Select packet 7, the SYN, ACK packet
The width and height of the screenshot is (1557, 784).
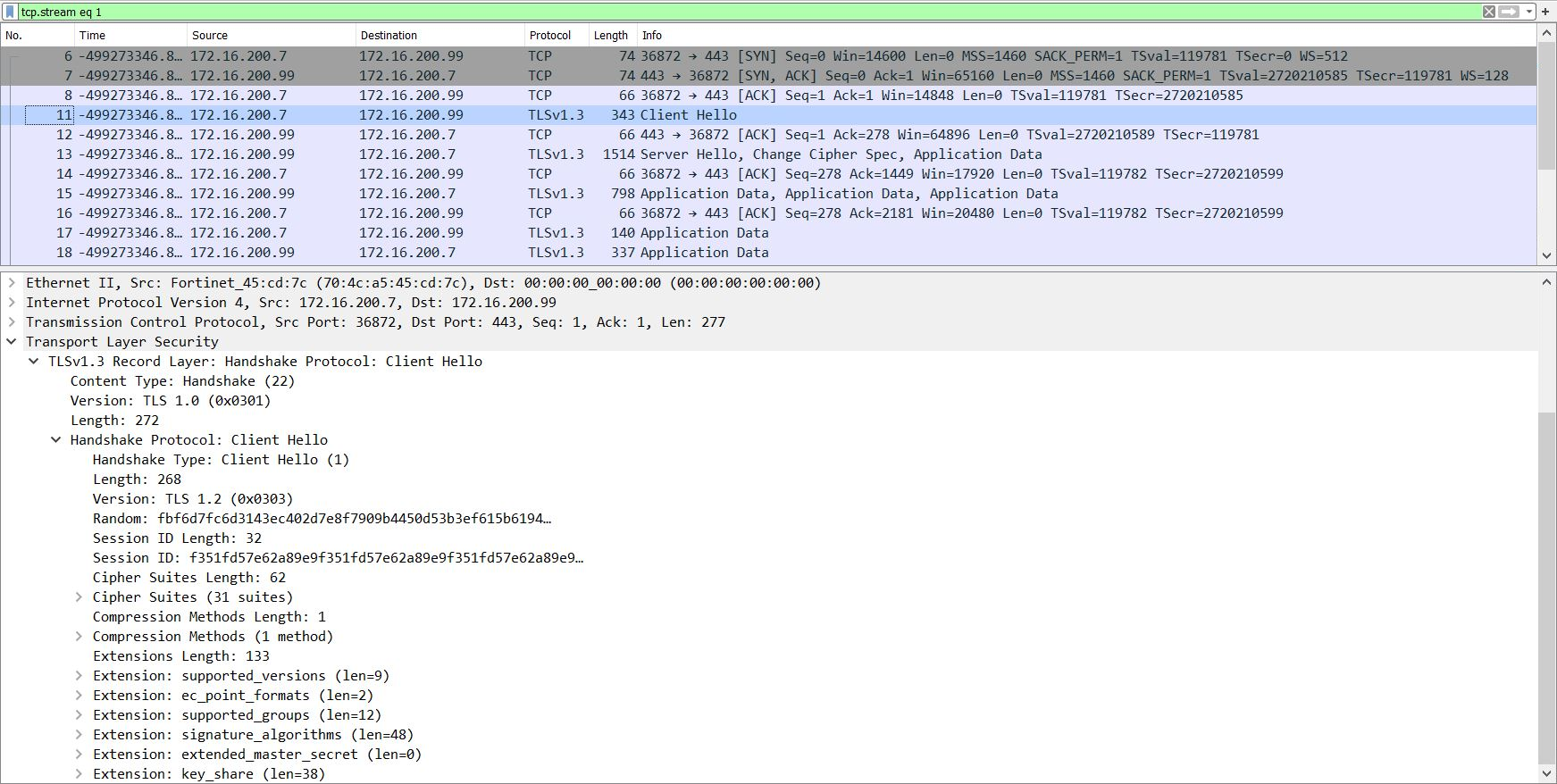[x=768, y=76]
